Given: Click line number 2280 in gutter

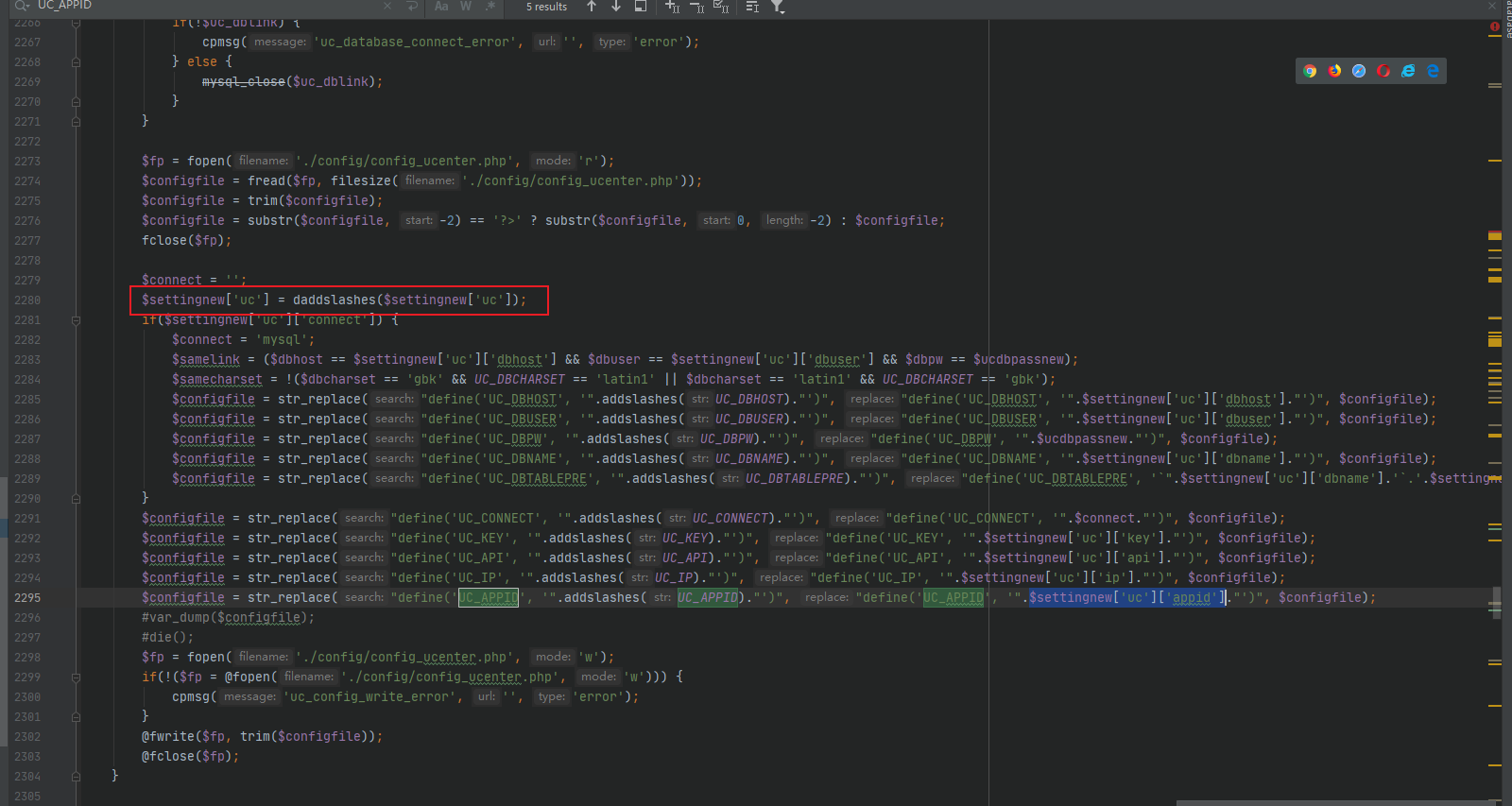Looking at the screenshot, I should tap(27, 300).
